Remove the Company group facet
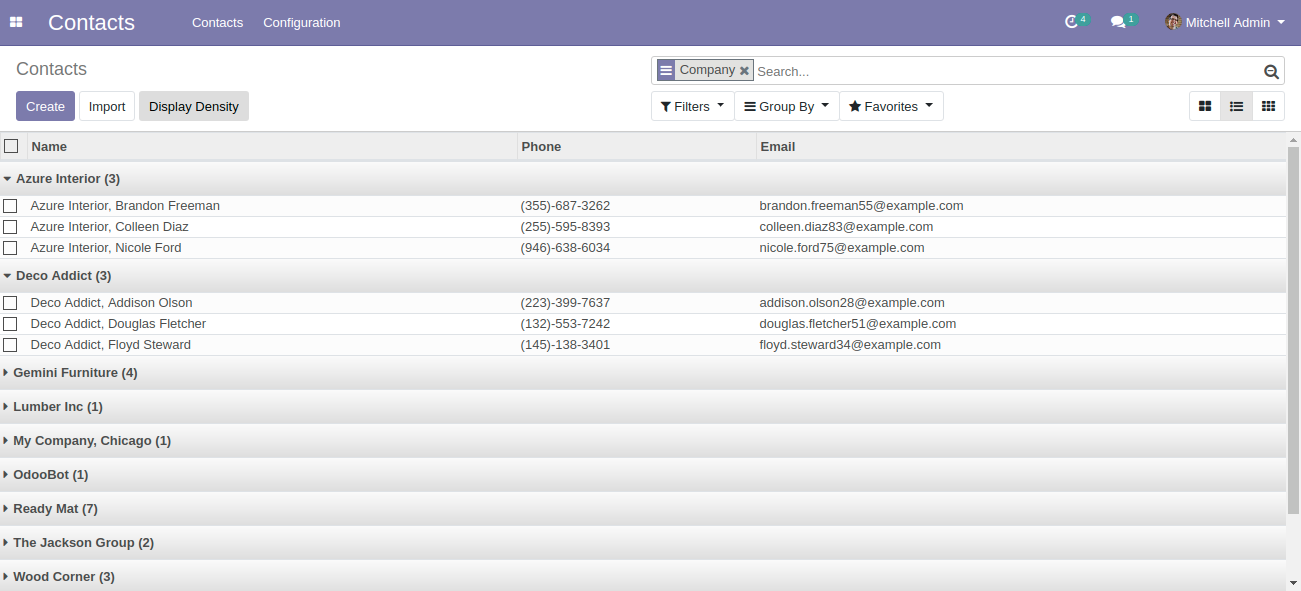Viewport: 1301px width, 591px height. pyautogui.click(x=744, y=70)
